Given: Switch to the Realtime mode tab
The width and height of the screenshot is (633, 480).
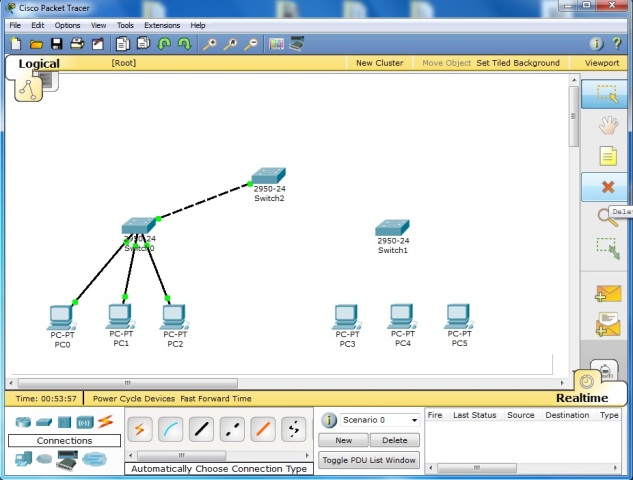Looking at the screenshot, I should click(x=582, y=398).
